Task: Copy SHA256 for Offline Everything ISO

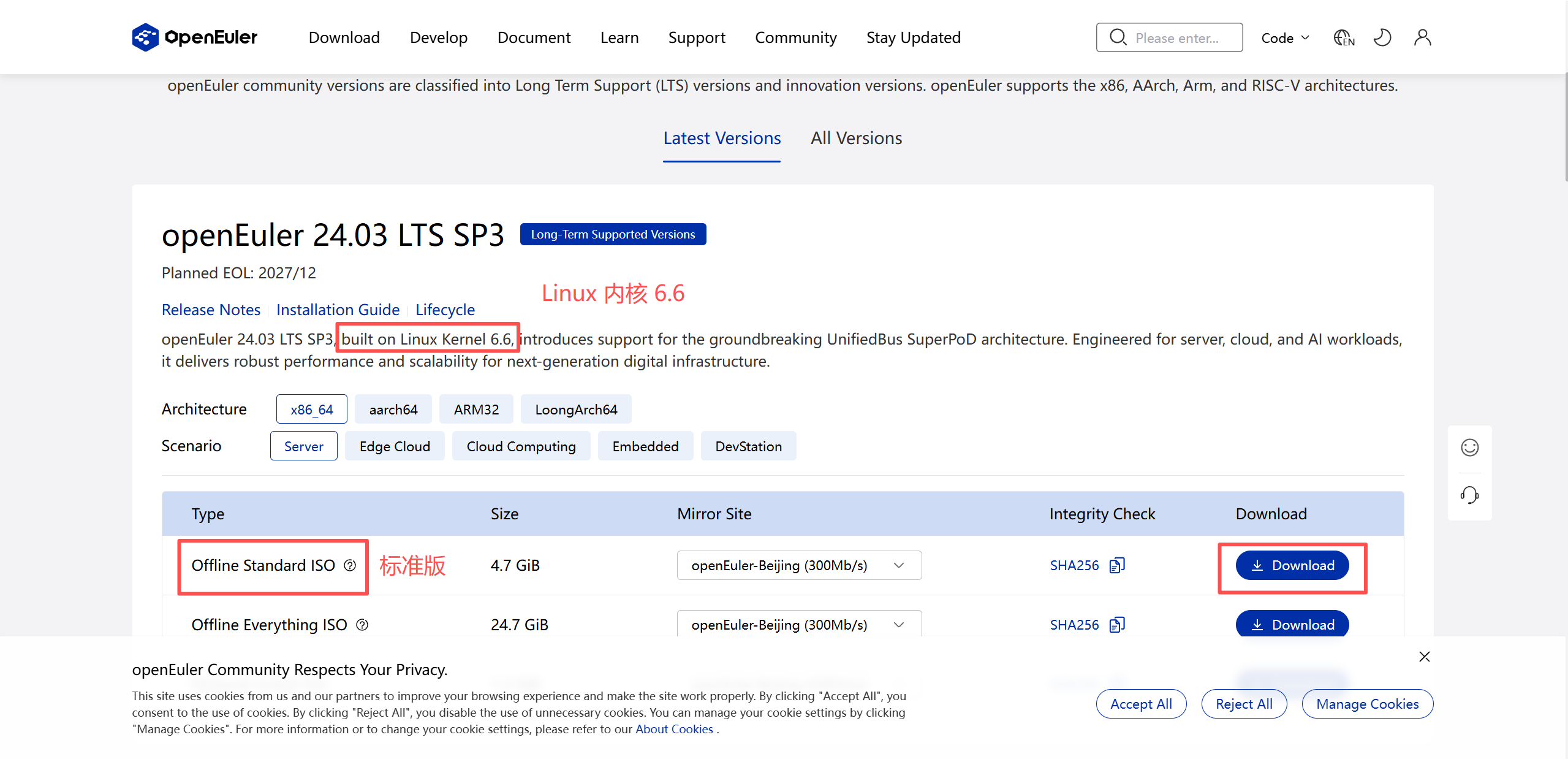Action: pyautogui.click(x=1117, y=625)
